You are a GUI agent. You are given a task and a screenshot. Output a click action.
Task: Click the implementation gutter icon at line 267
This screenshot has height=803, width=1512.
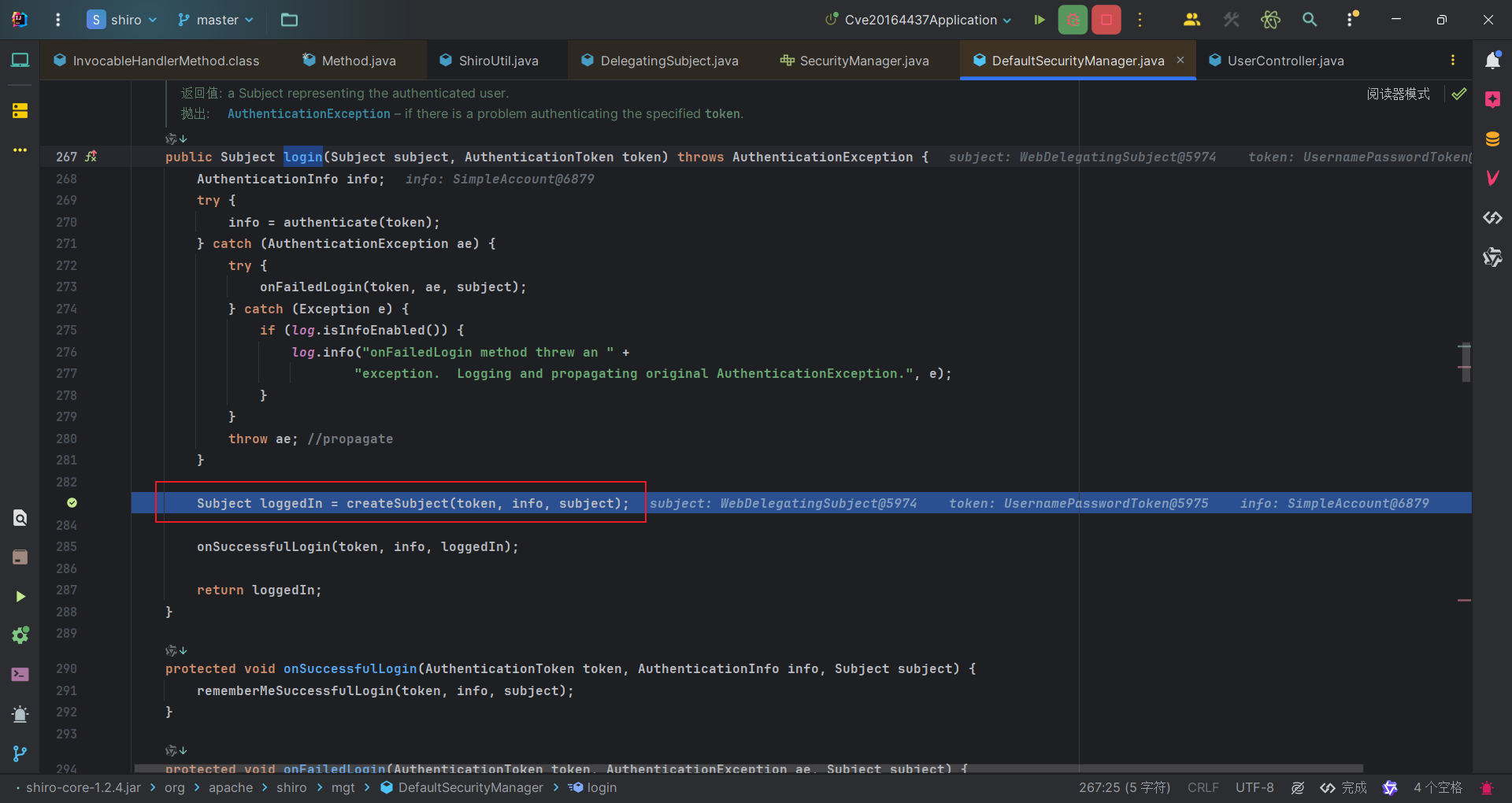pos(91,156)
